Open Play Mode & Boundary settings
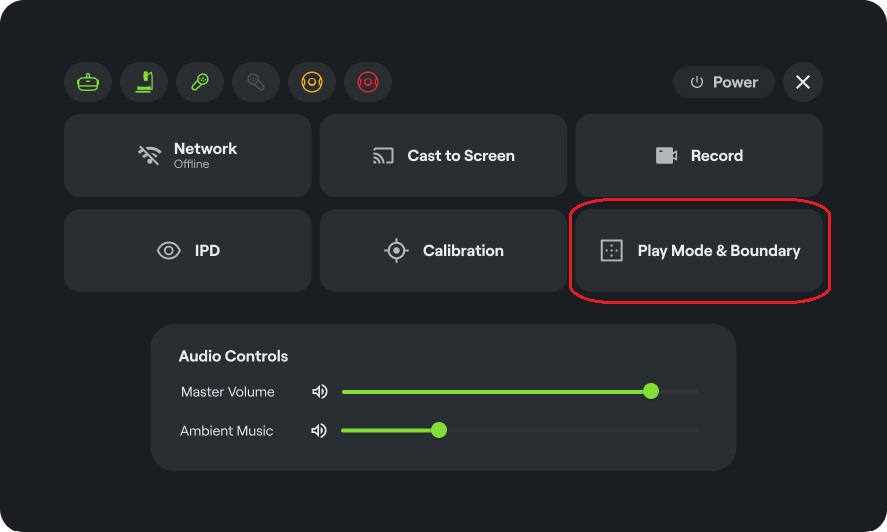 pyautogui.click(x=699, y=251)
